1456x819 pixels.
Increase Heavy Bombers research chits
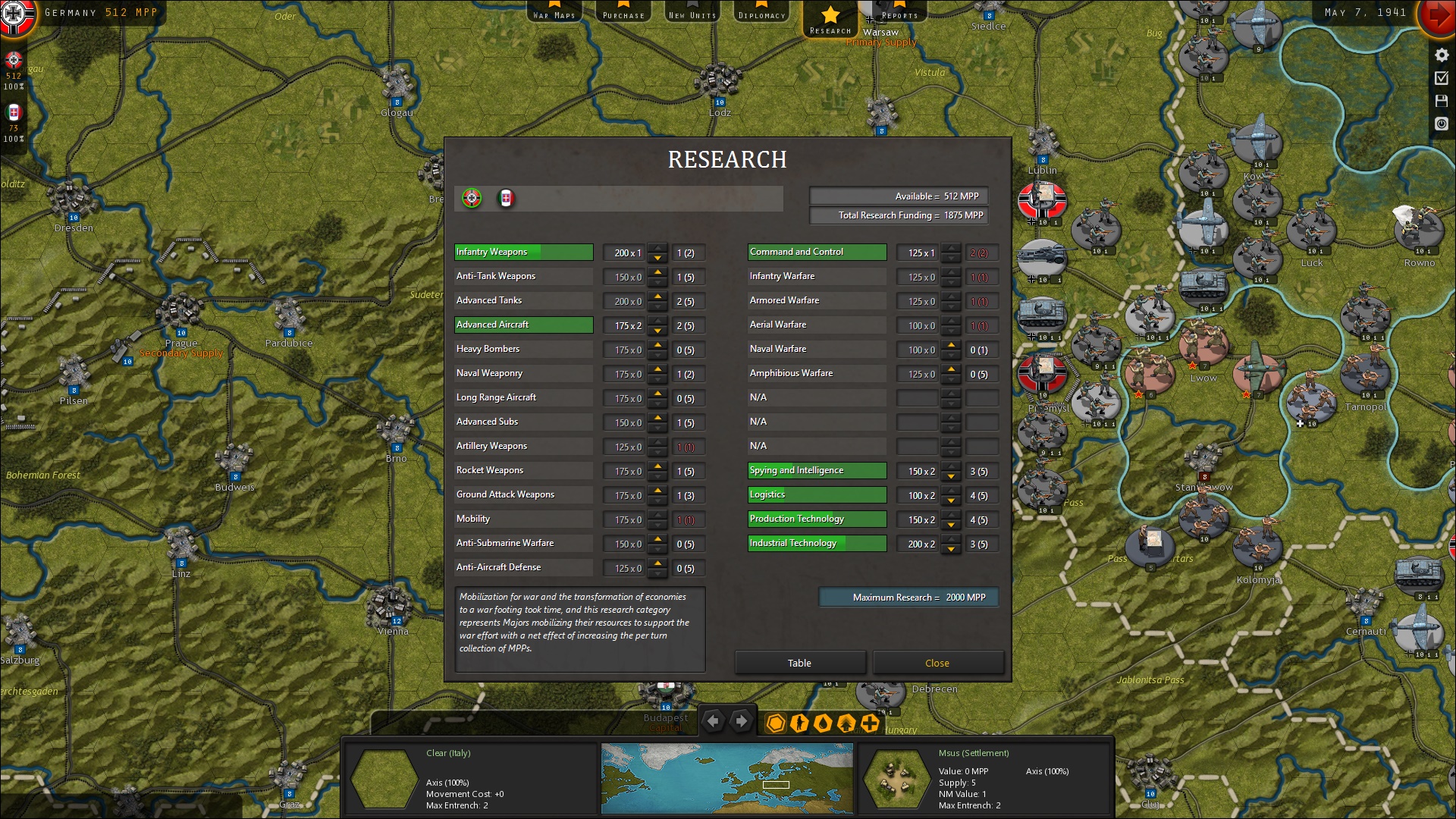[x=657, y=345]
